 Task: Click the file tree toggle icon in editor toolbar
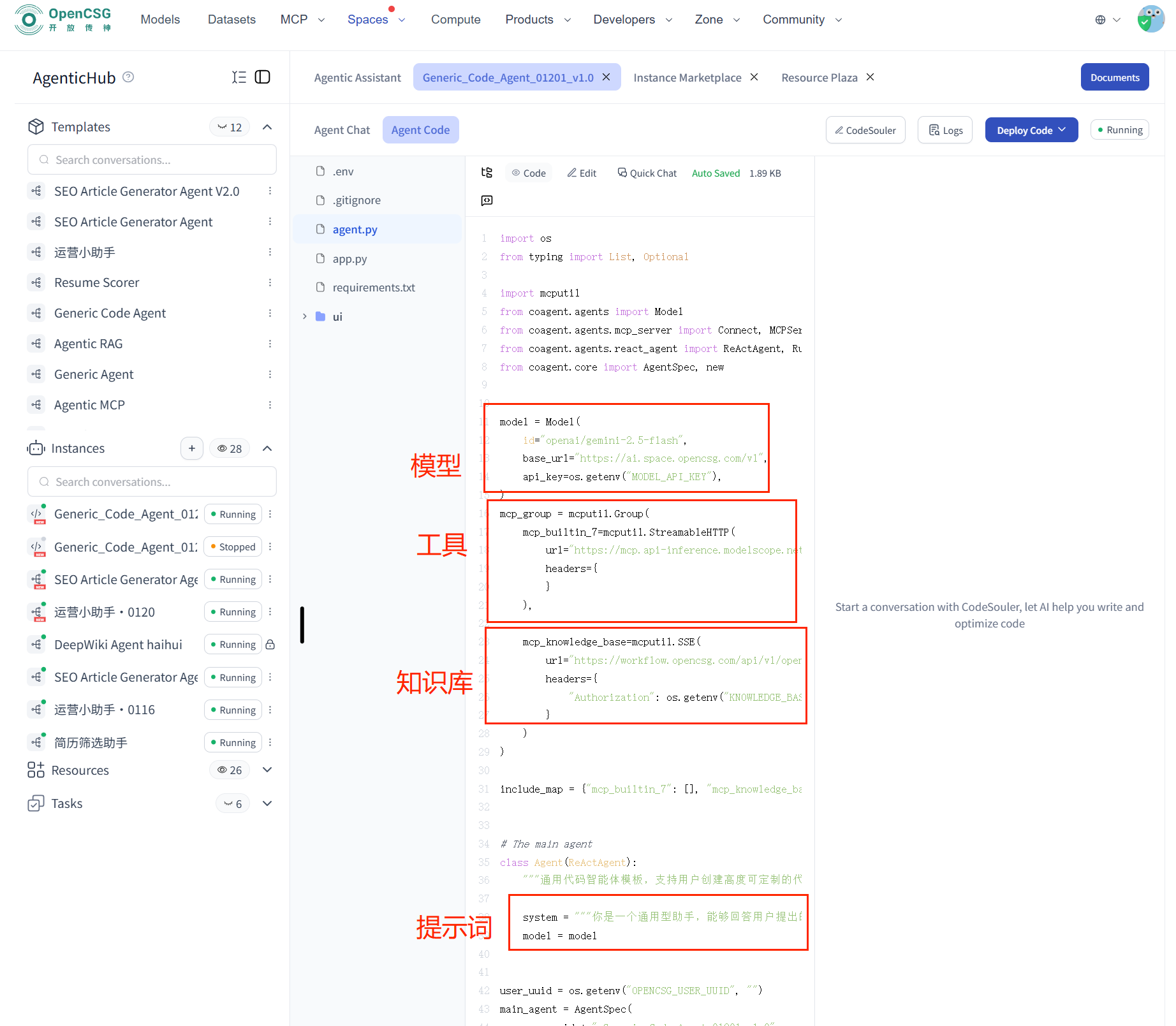(487, 173)
